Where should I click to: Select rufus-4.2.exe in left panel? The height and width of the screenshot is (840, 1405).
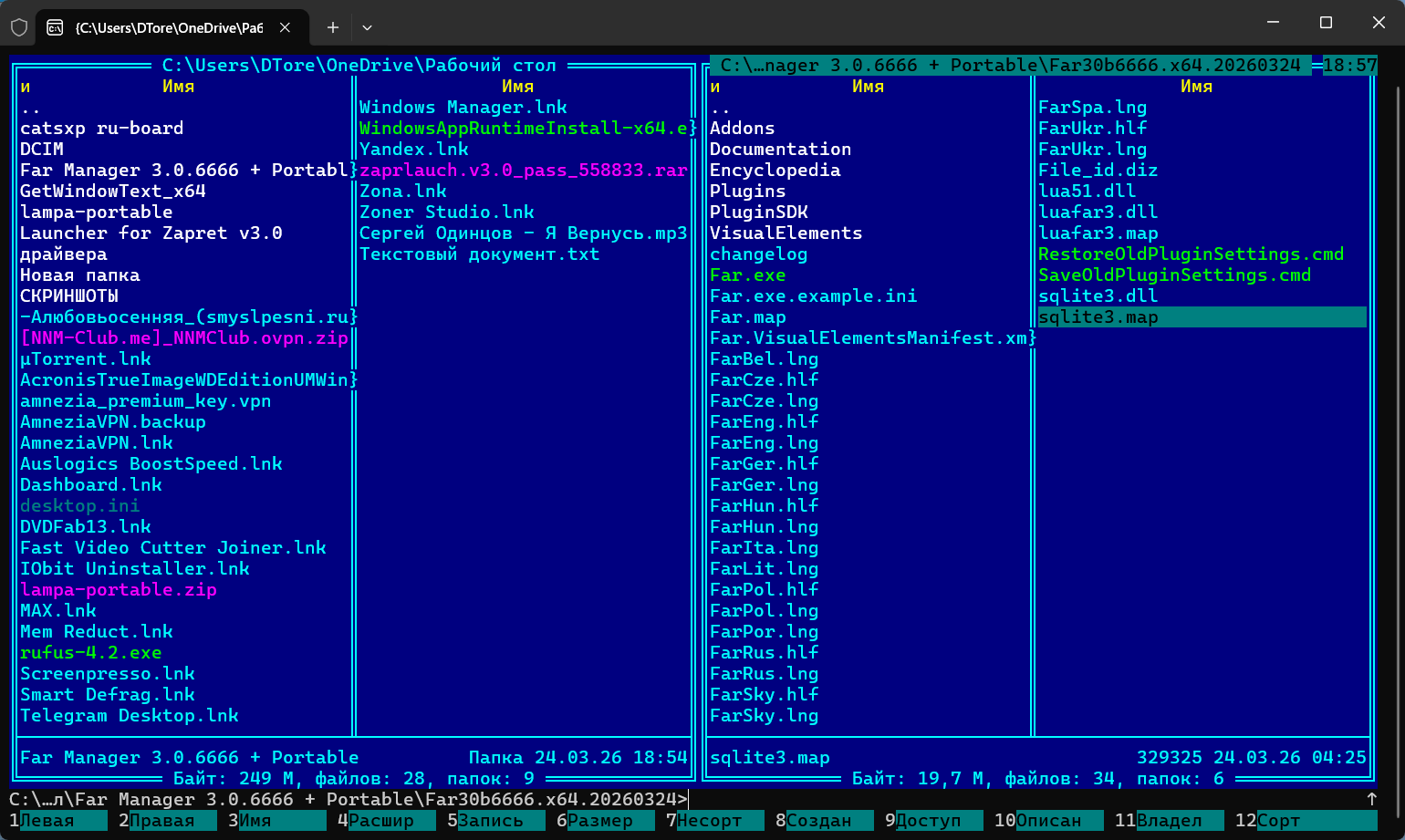click(91, 653)
